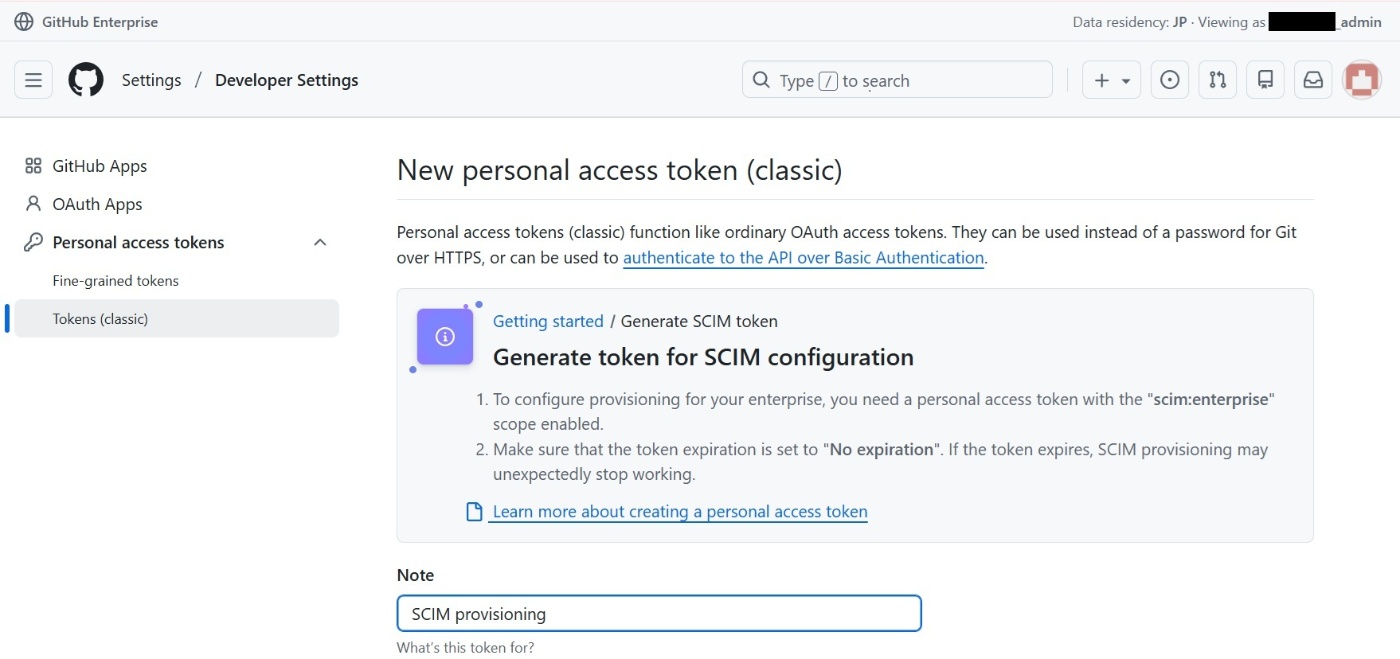Open pull requests icon in header
The width and height of the screenshot is (1400, 659).
(1217, 80)
